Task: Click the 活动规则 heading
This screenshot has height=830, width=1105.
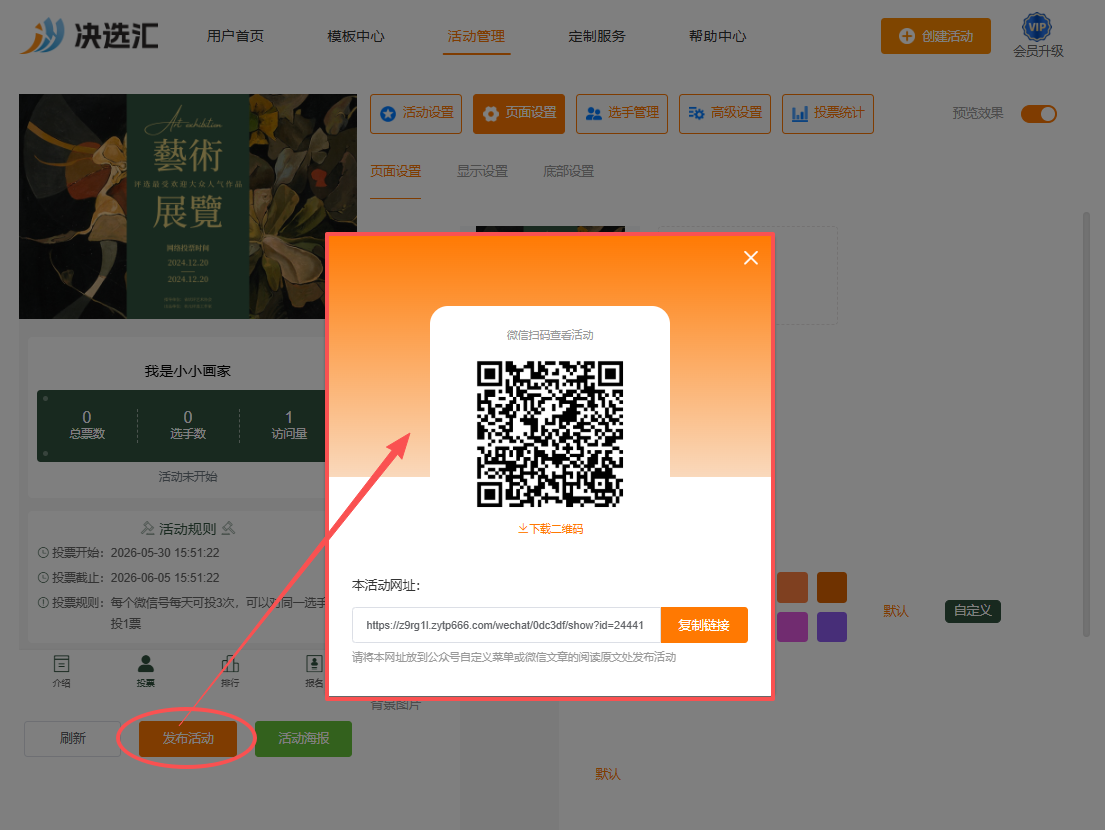Action: tap(187, 528)
